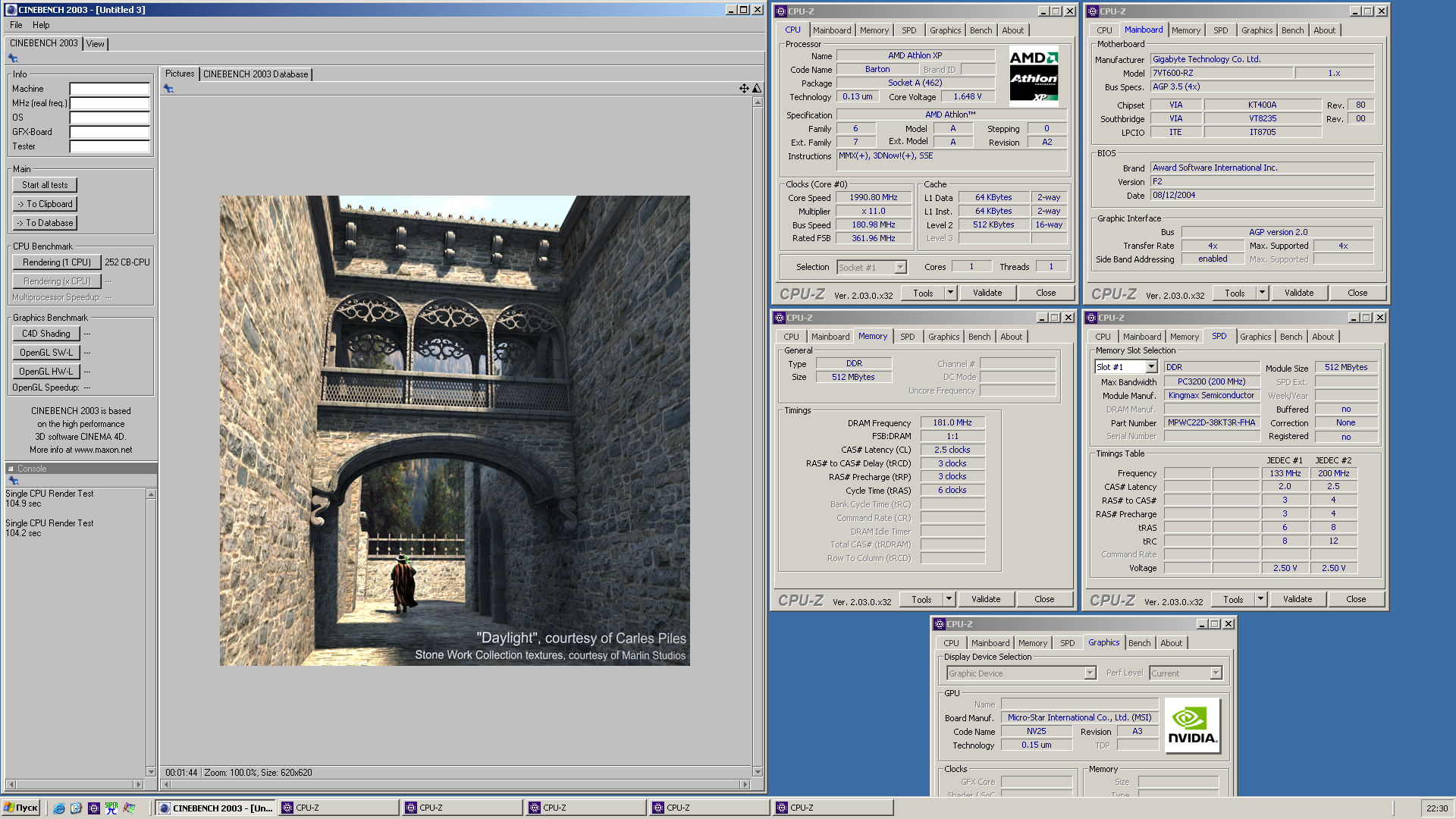
Task: Open Tools dropdown arrow in CPU-Z Mainboard window
Action: pos(1262,293)
